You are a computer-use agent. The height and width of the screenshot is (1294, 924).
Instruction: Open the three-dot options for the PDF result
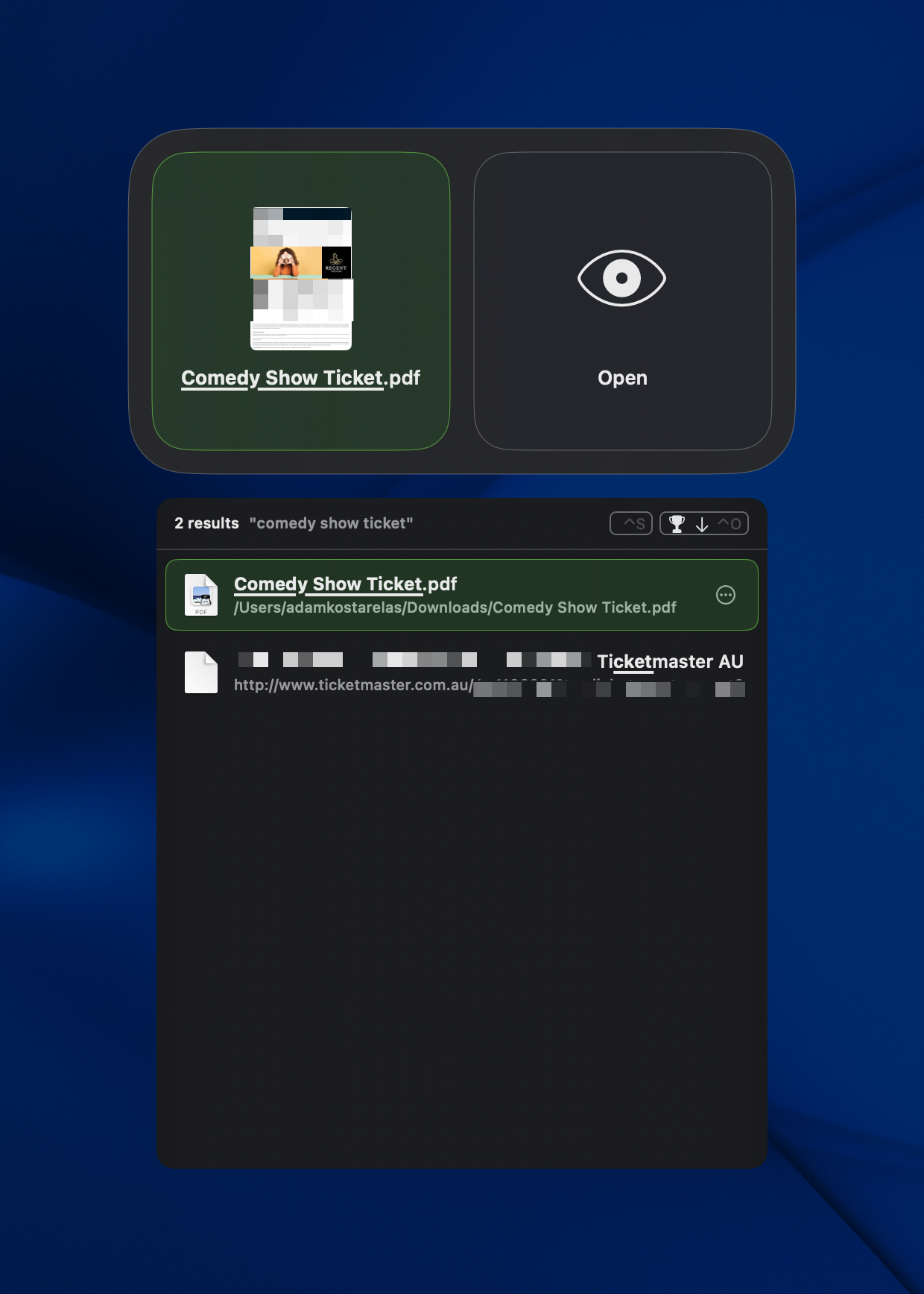coord(725,595)
